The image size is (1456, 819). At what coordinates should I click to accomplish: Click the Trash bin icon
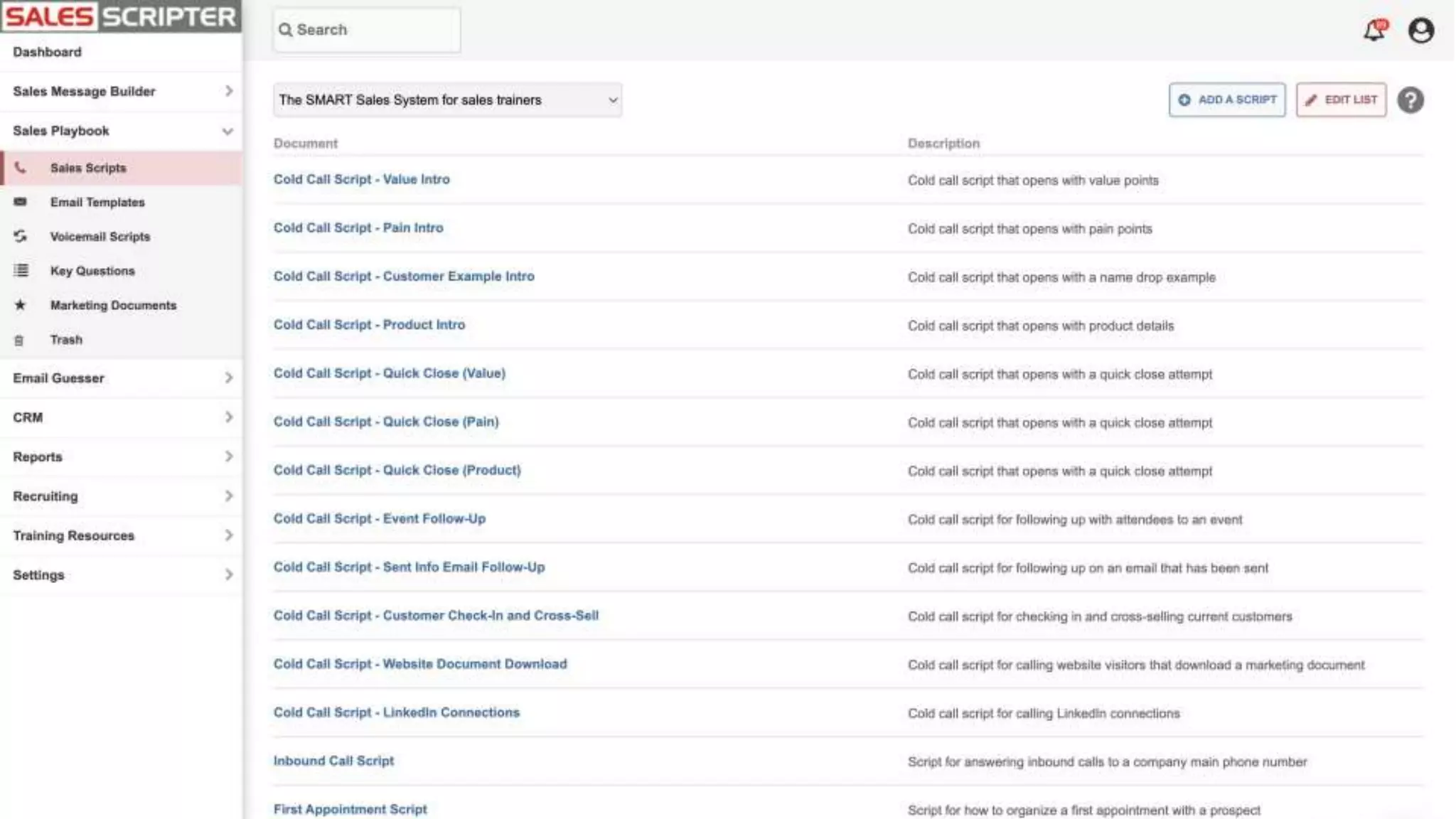(x=19, y=340)
